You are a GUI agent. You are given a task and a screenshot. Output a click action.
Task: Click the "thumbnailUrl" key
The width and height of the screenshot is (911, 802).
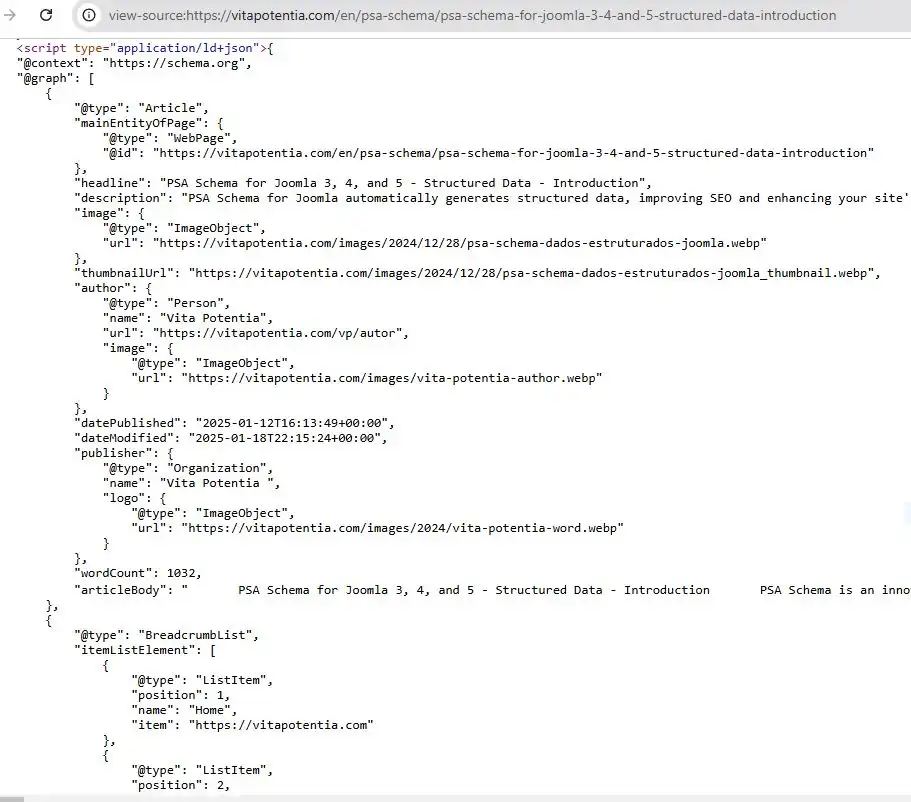coord(127,273)
